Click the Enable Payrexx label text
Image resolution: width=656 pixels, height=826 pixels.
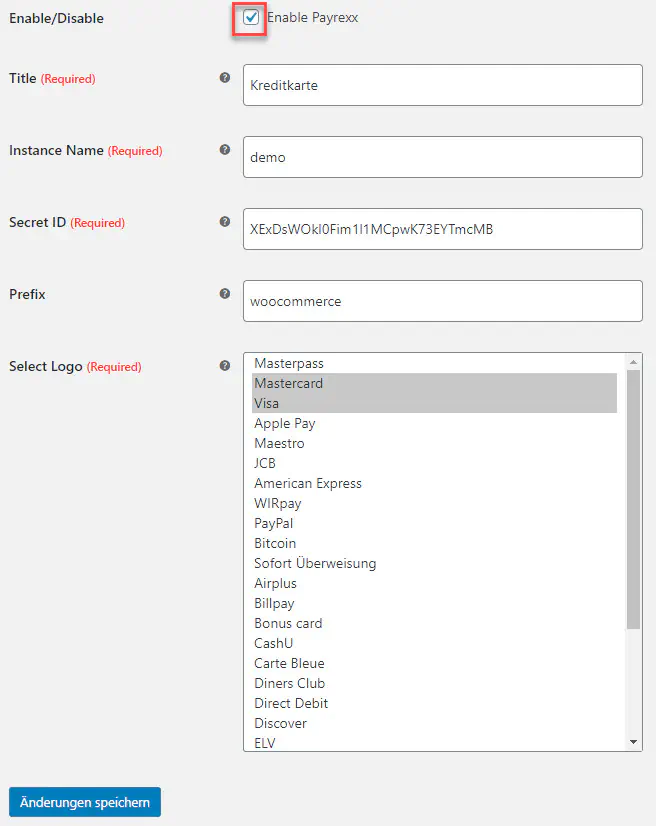coord(312,18)
